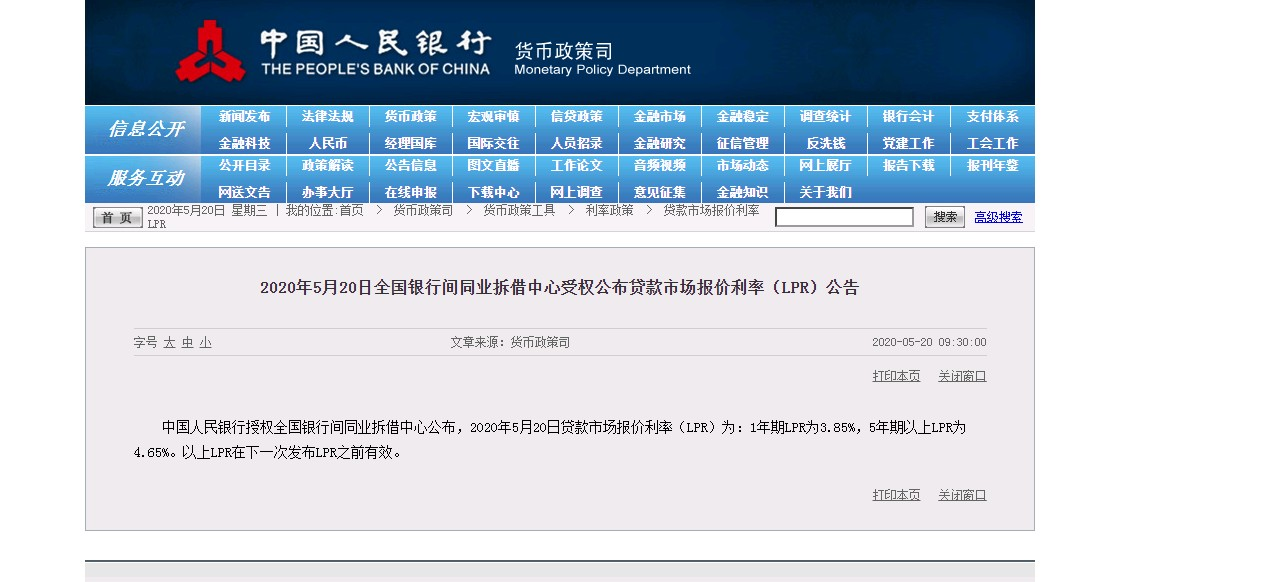Open 市场动态 navigation item

[742, 166]
